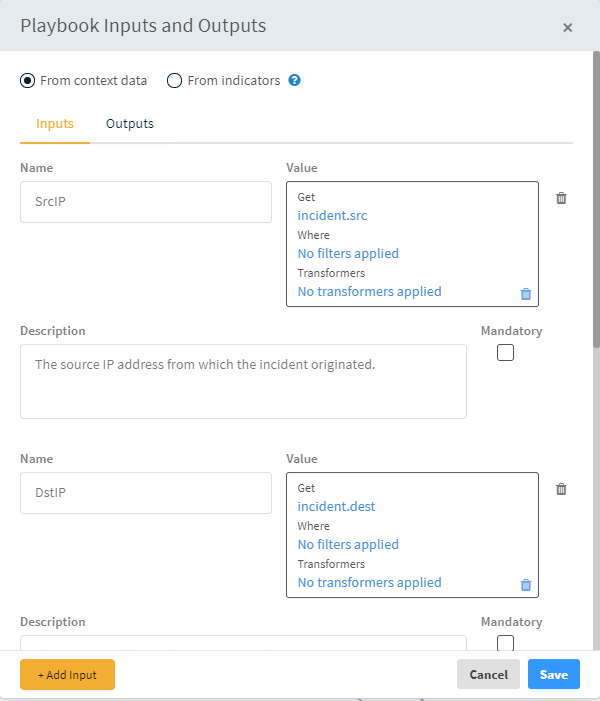
Task: Choose the From indicators radio button
Action: 175,81
